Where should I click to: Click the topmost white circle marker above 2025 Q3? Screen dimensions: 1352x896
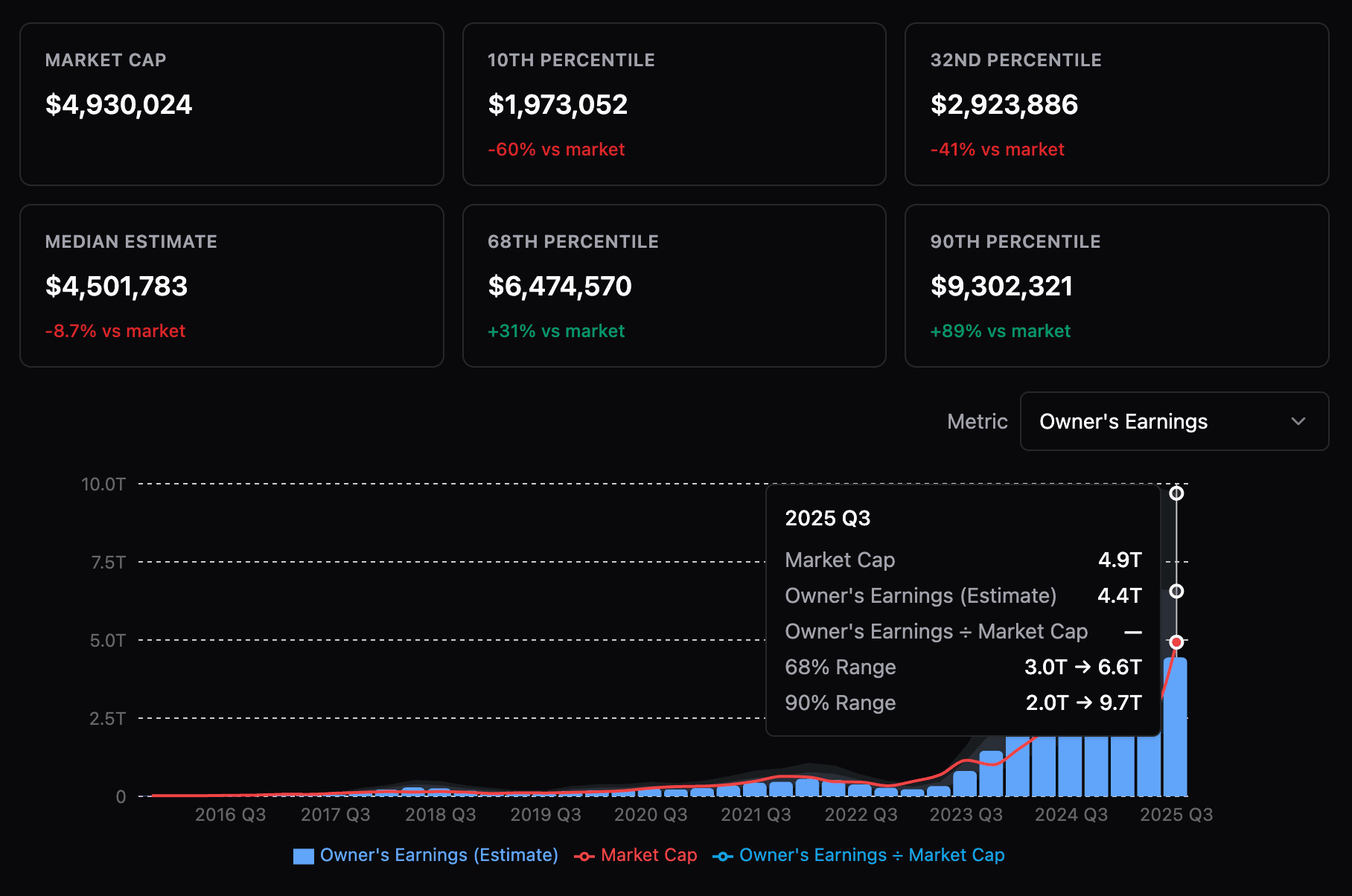point(1177,493)
